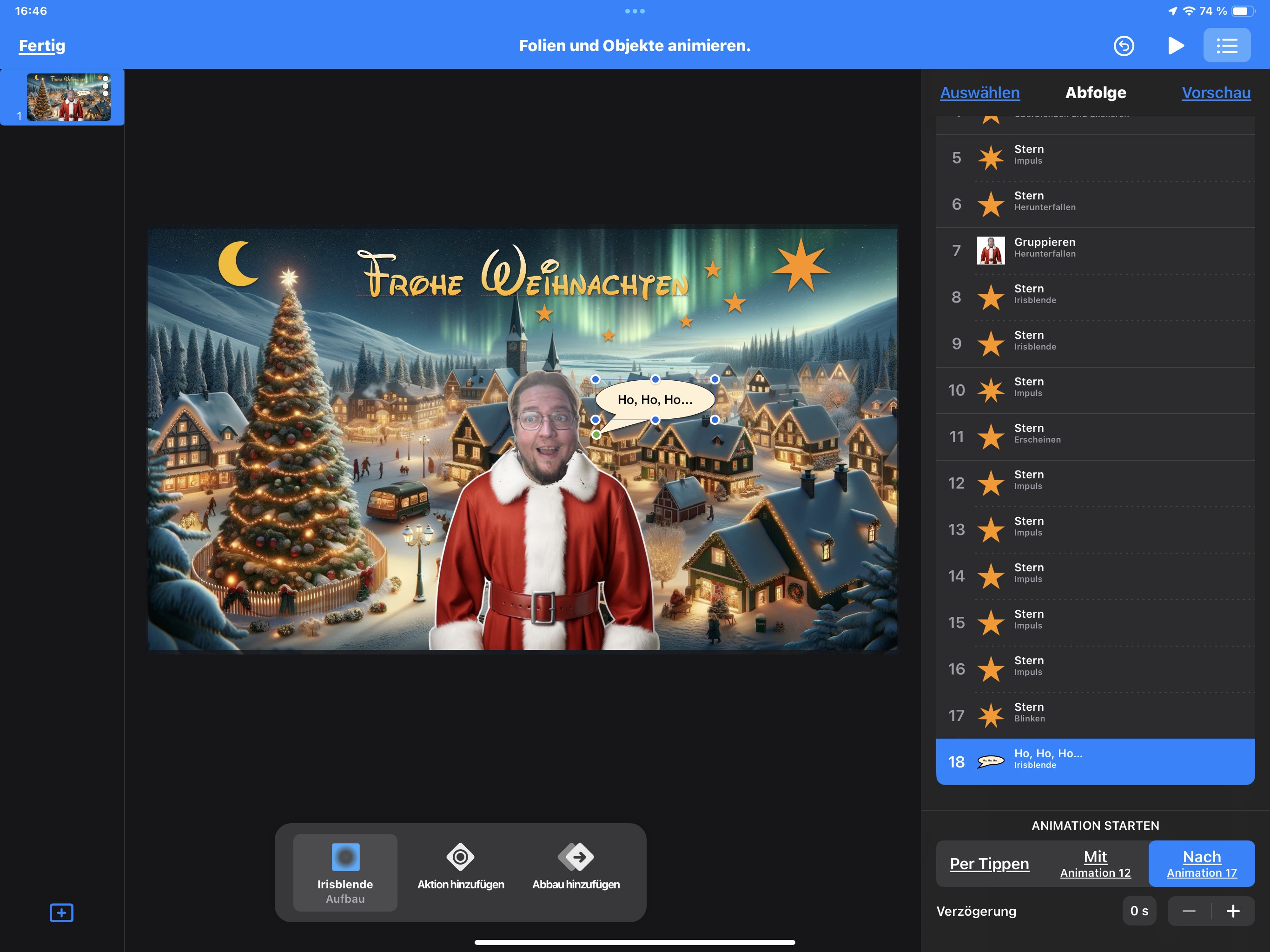Select slide 1 thumbnail in navigator
Viewport: 1270px width, 952px height.
68,97
